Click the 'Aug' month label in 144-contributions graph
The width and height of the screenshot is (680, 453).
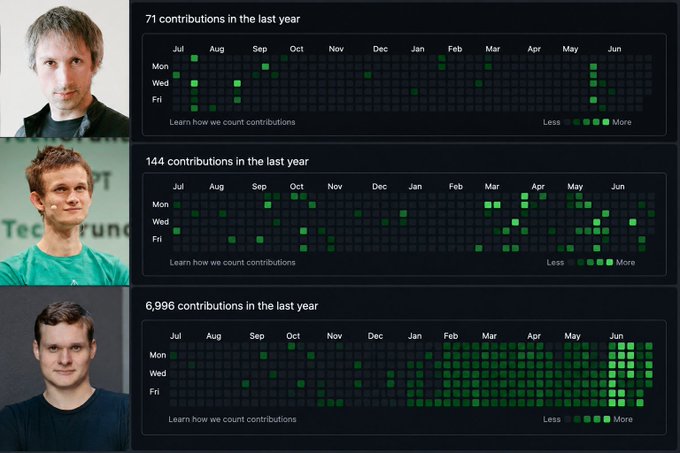(x=216, y=186)
